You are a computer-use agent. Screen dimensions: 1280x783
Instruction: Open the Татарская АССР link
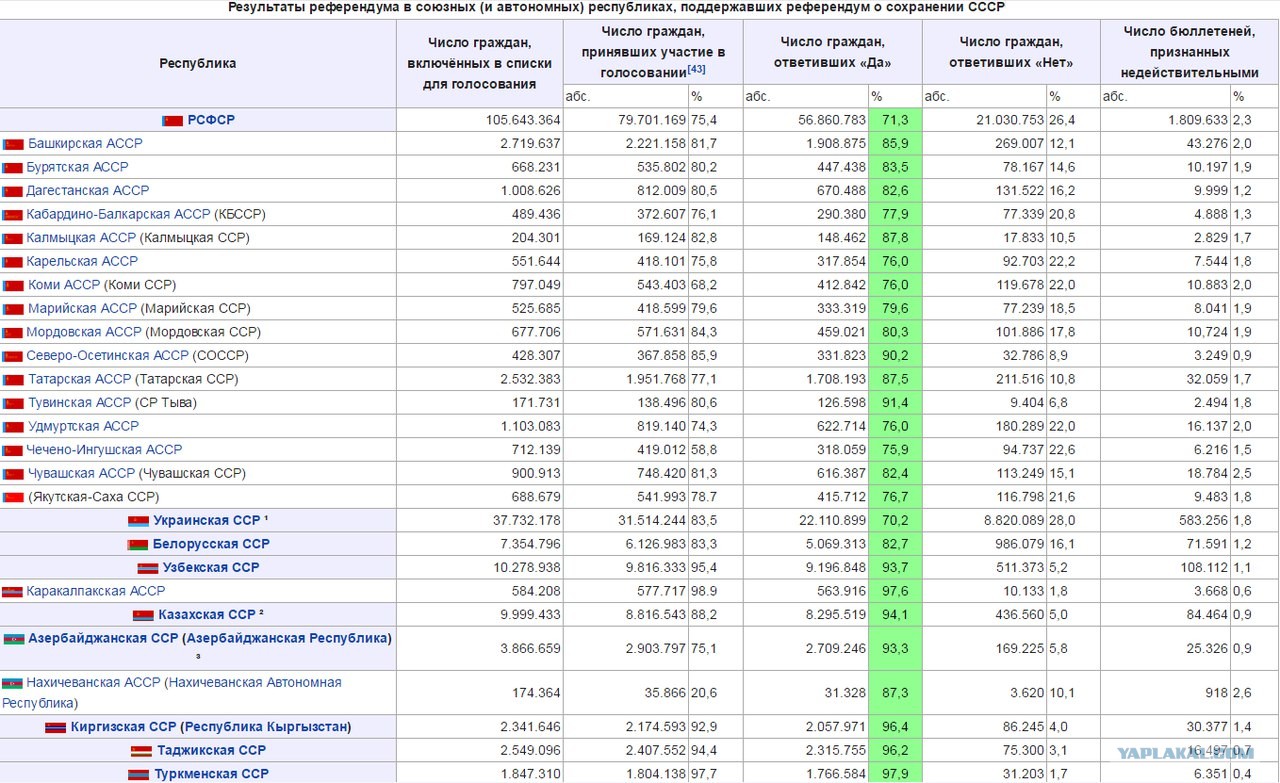point(79,379)
